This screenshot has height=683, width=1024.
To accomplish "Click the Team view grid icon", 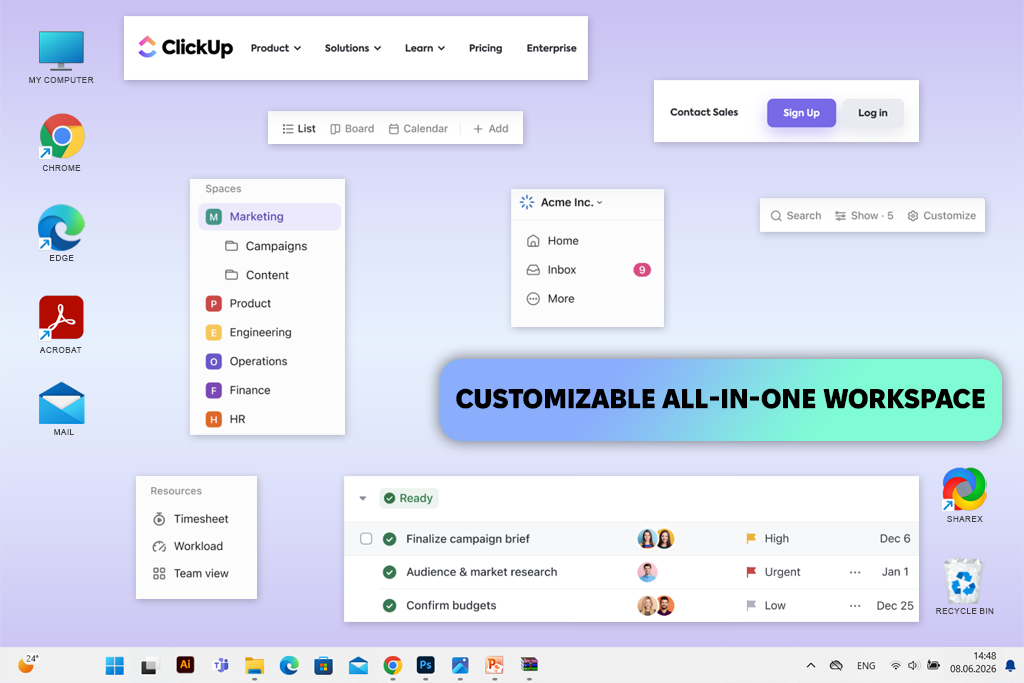I will point(159,573).
